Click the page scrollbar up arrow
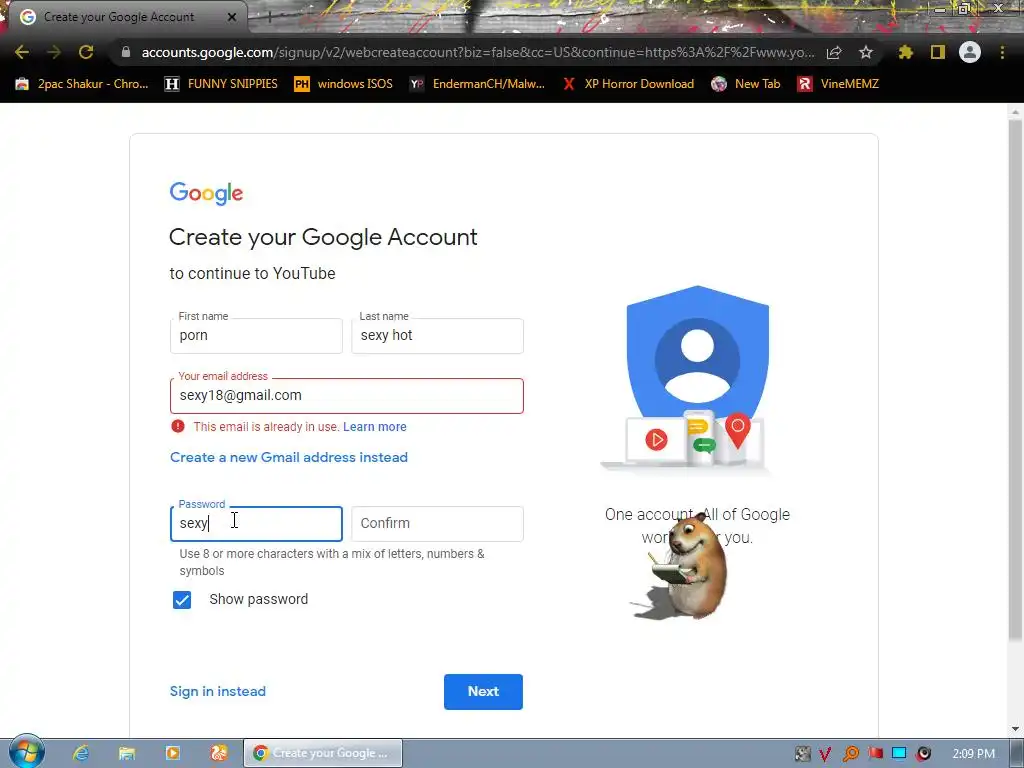This screenshot has height=768, width=1024. 1015,112
